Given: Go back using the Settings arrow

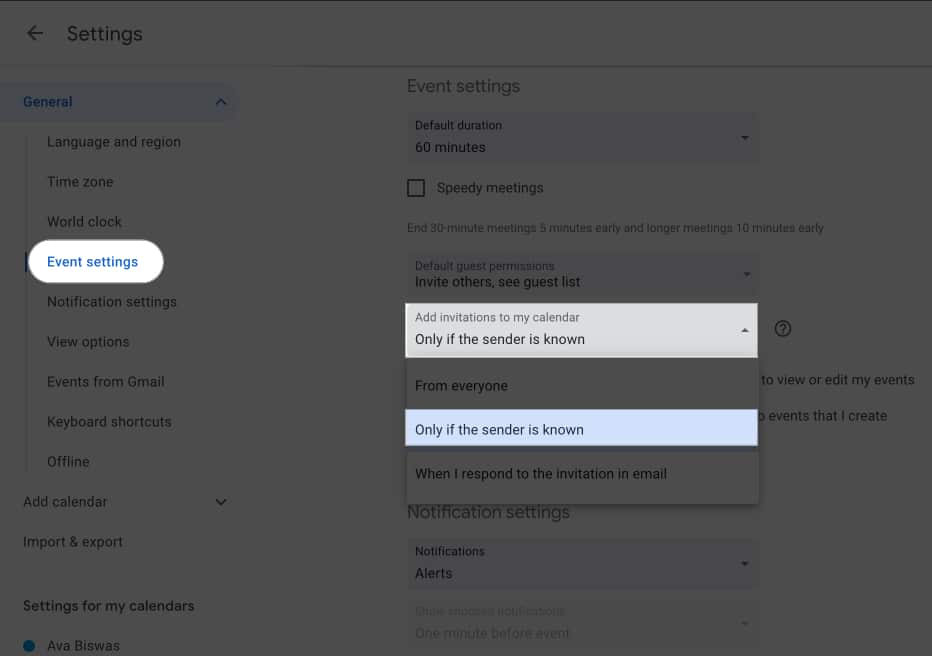Looking at the screenshot, I should 35,33.
